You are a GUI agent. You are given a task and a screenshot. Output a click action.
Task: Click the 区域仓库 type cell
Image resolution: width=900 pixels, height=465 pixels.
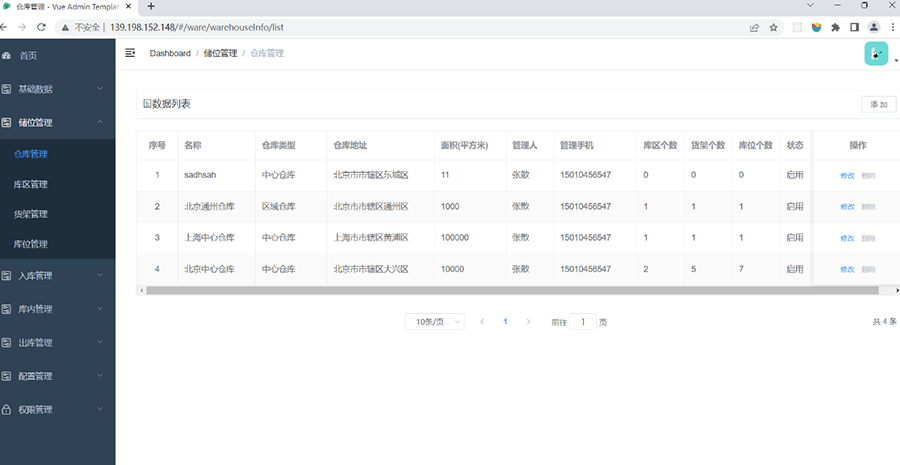(x=278, y=206)
